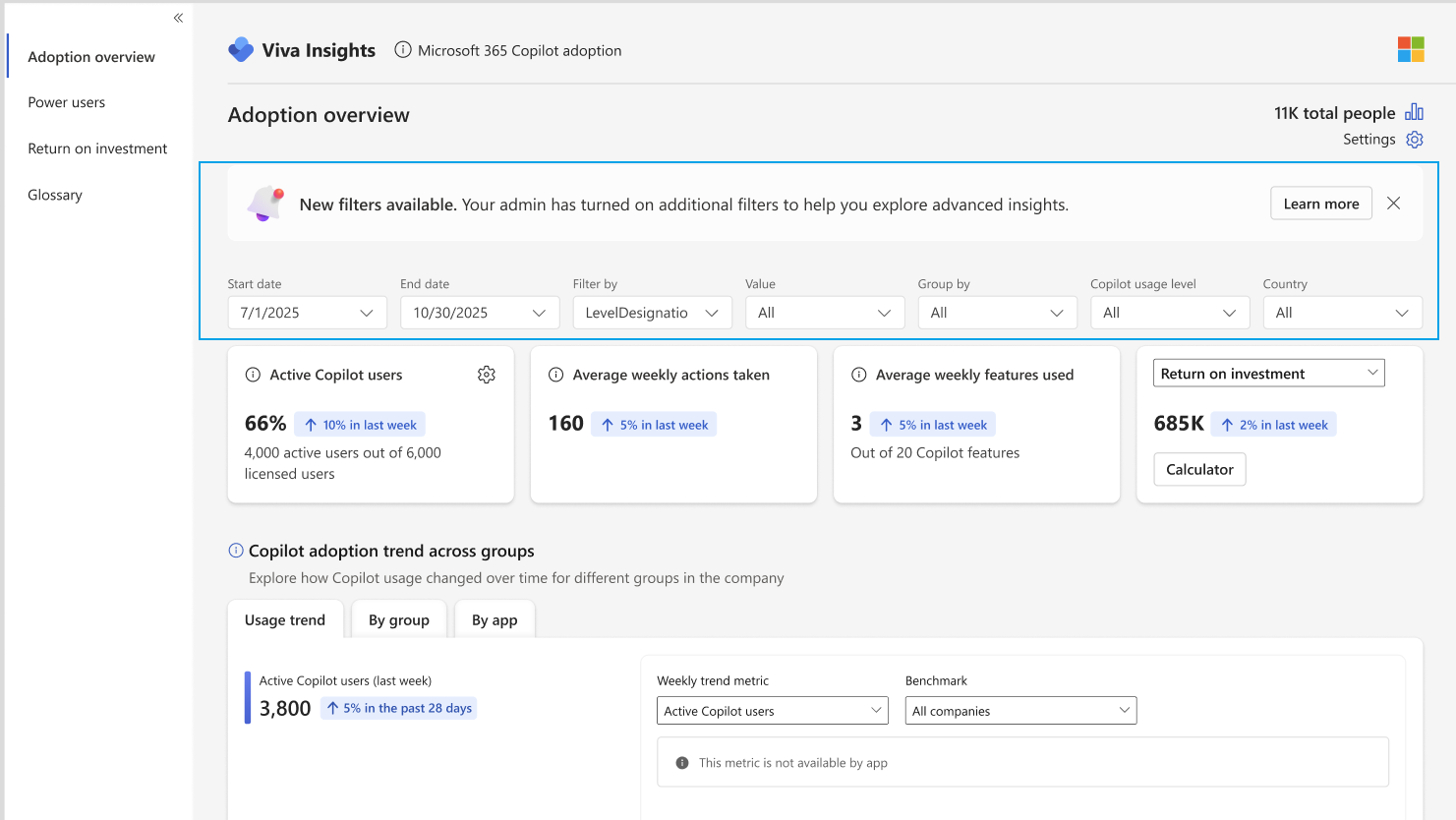Switch to the By app tab
The height and width of the screenshot is (820, 1456).
[495, 620]
